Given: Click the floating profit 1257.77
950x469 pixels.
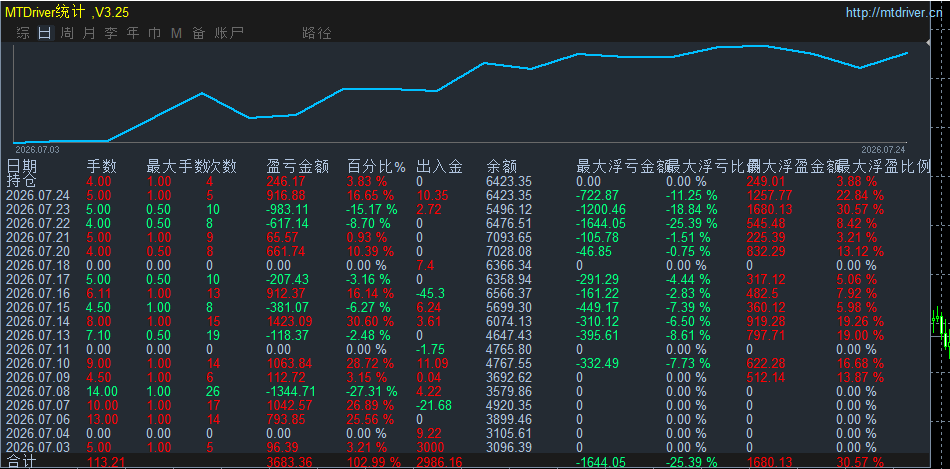Looking at the screenshot, I should (769, 195).
